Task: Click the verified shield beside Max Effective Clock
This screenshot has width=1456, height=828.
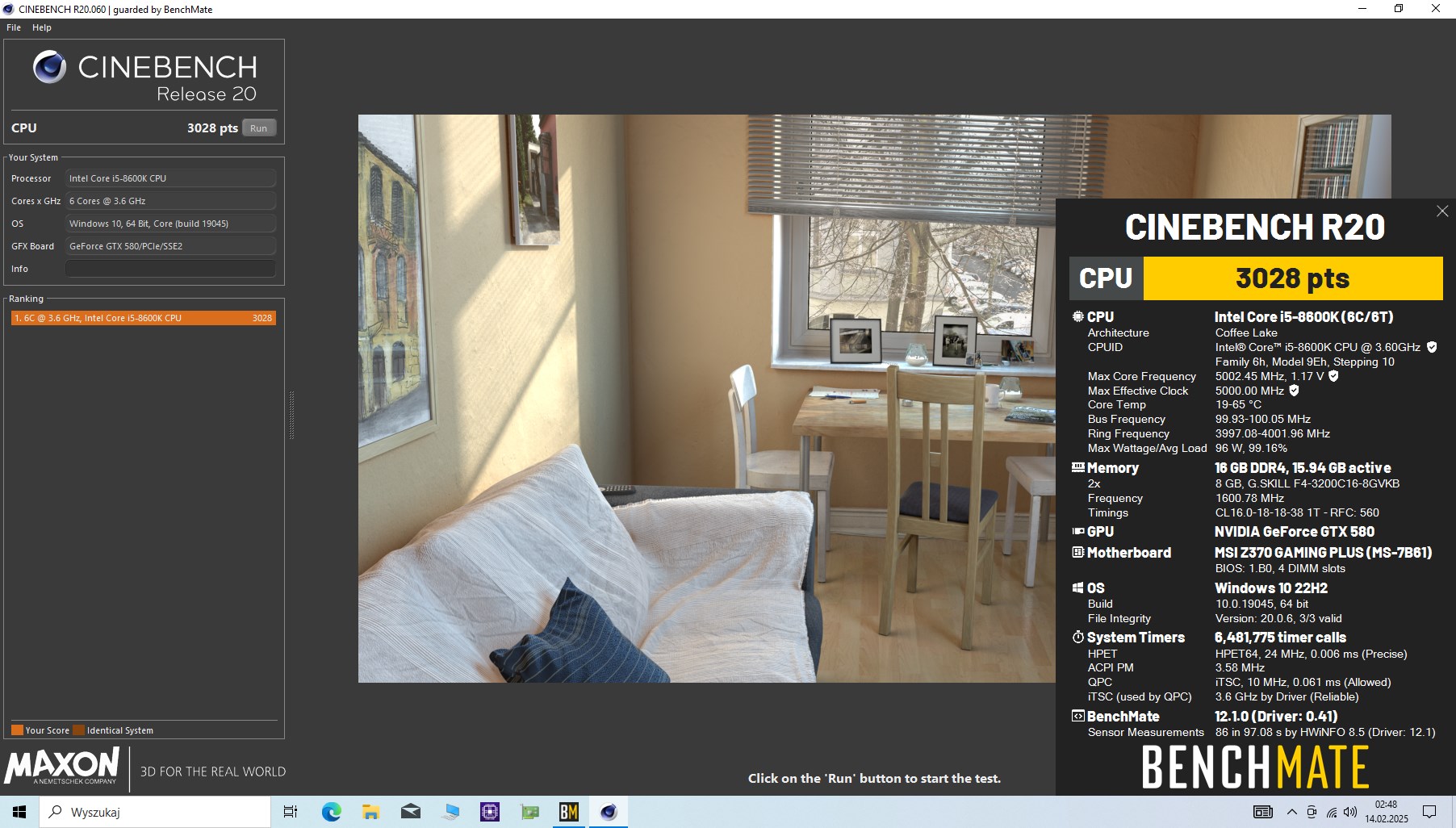Action: [x=1294, y=391]
